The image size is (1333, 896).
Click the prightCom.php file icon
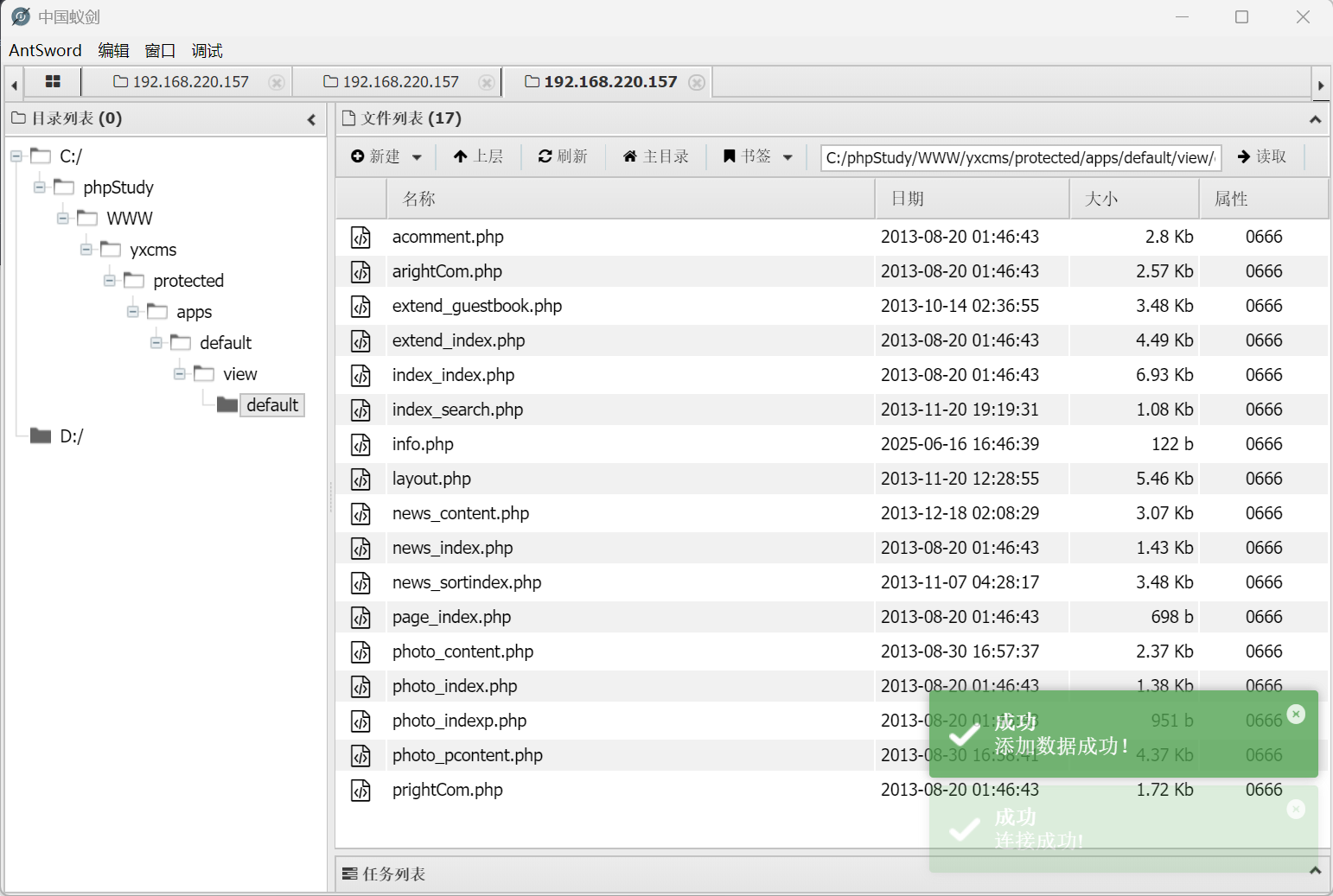[x=360, y=790]
